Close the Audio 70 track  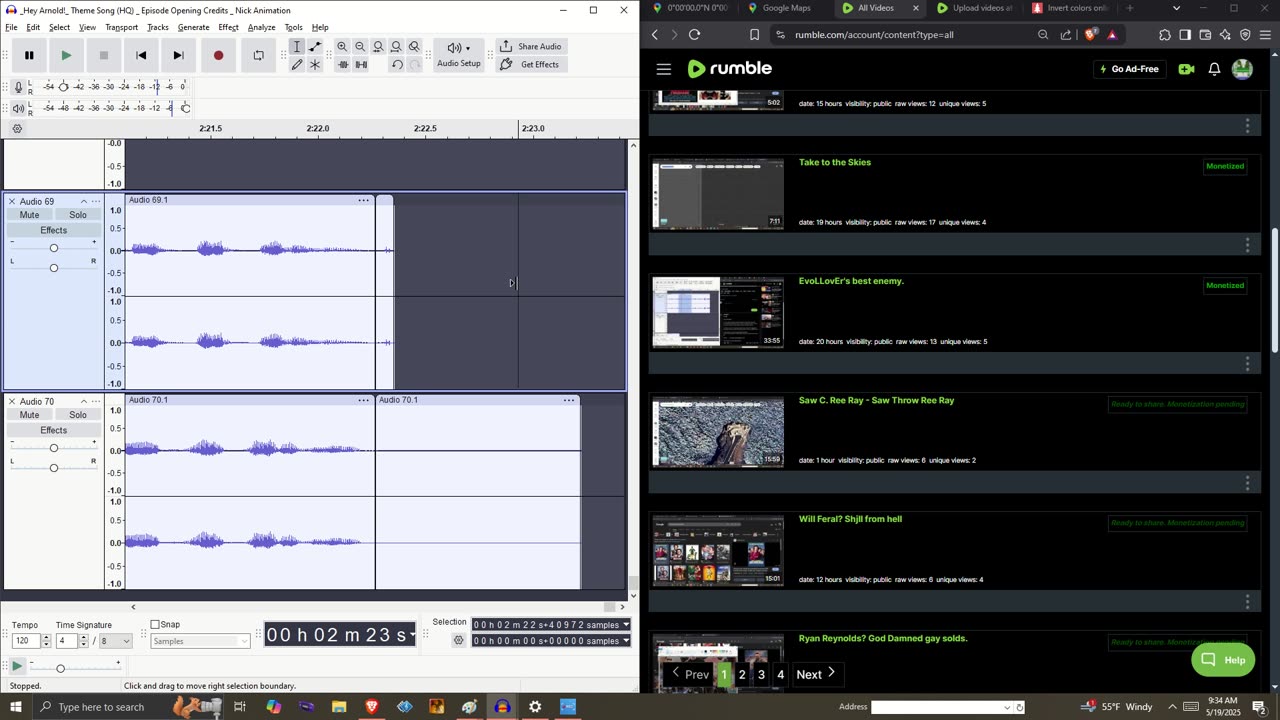tap(12, 401)
